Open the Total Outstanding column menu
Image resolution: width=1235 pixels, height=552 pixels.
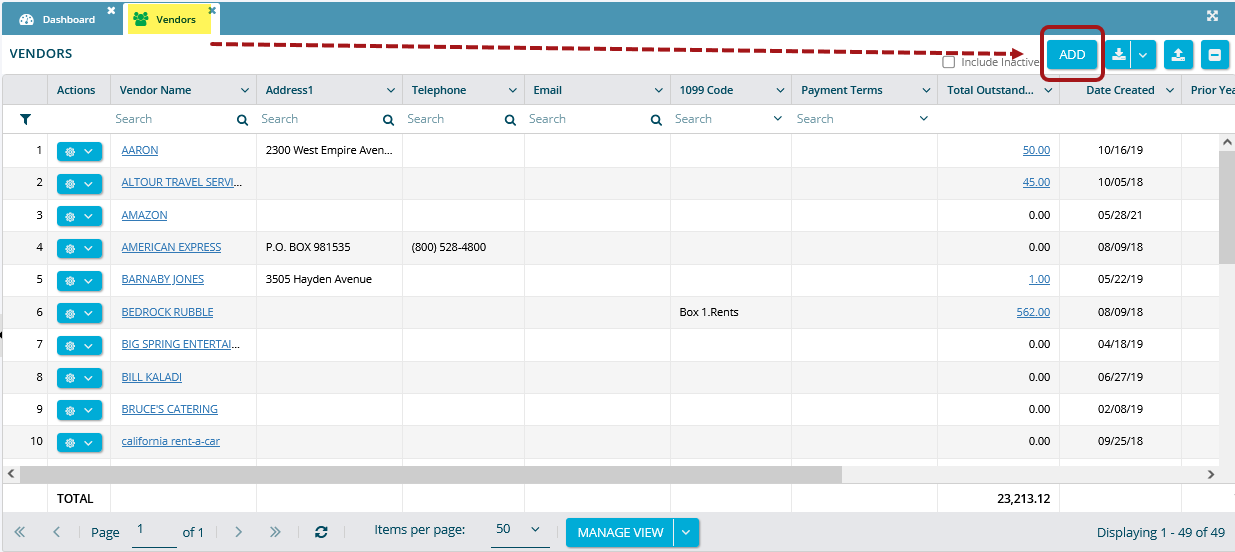(x=1048, y=90)
